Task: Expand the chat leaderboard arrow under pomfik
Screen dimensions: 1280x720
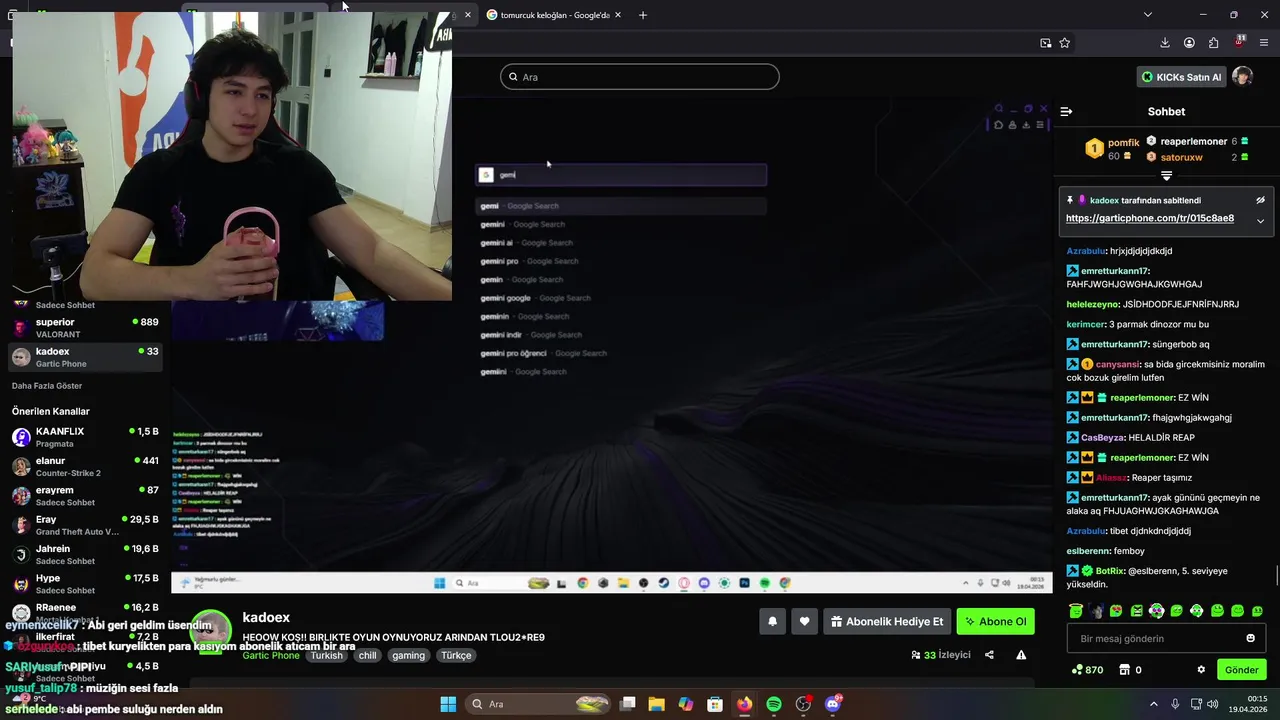Action: 1166,176
